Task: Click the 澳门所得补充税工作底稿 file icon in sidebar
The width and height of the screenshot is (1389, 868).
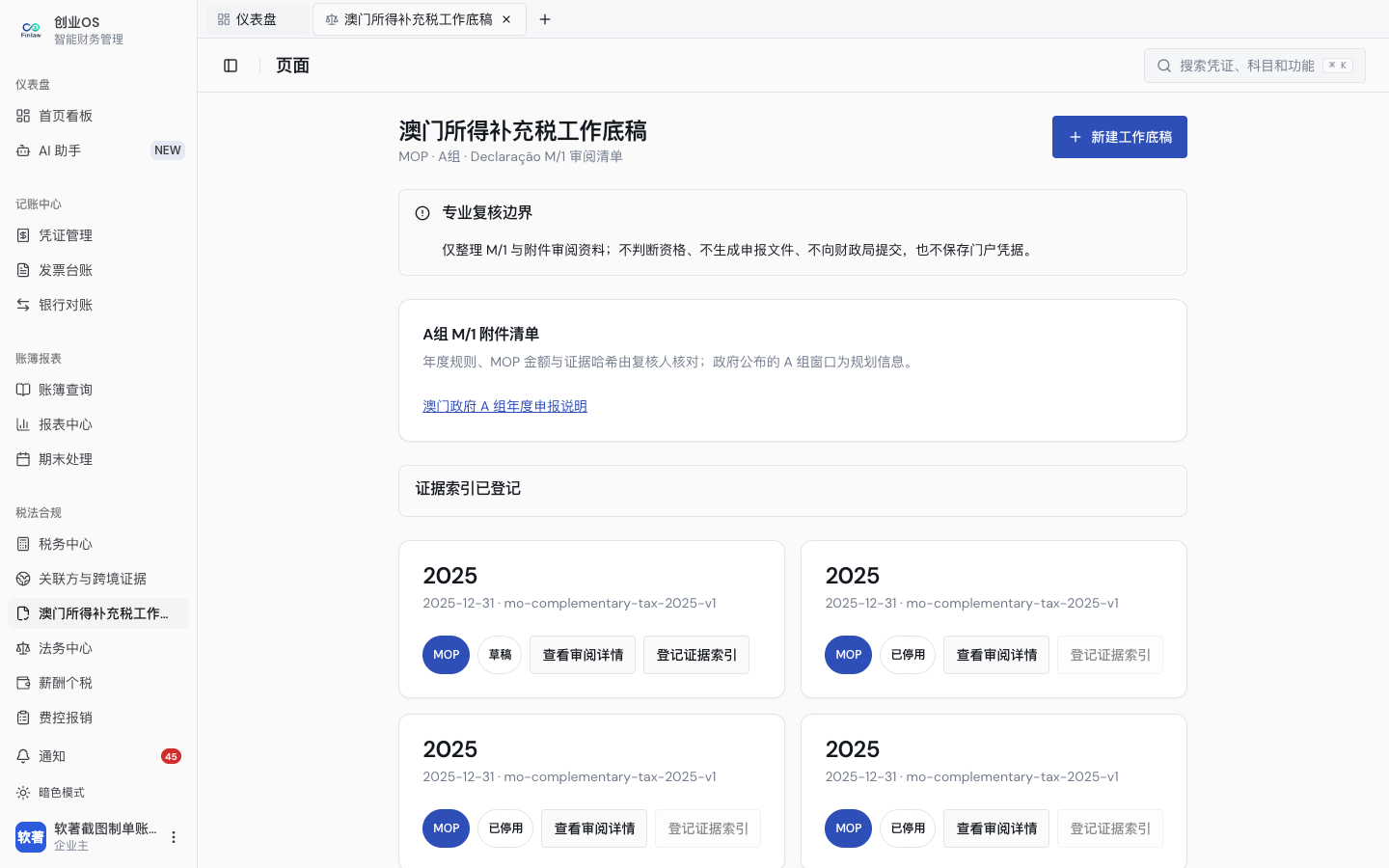Action: click(x=23, y=613)
